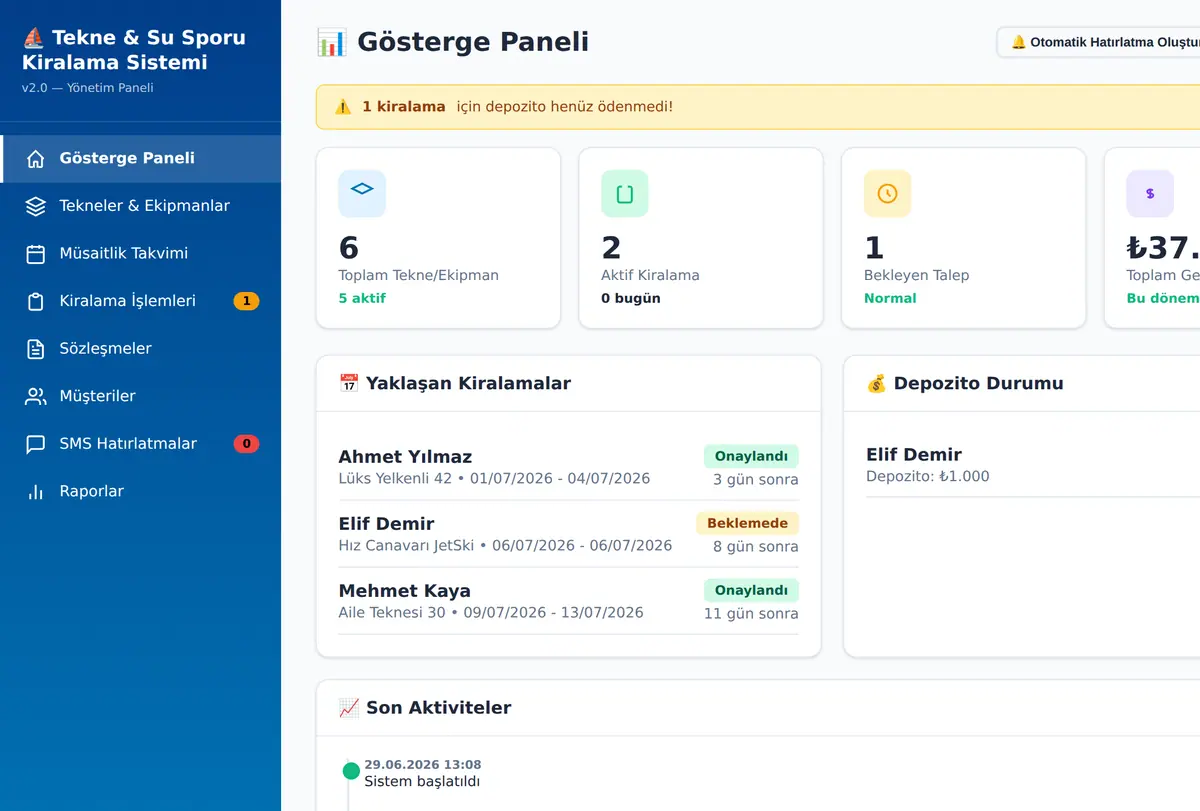Click the sailboat logo icon in sidebar header
1200x811 pixels.
pyautogui.click(x=34, y=38)
